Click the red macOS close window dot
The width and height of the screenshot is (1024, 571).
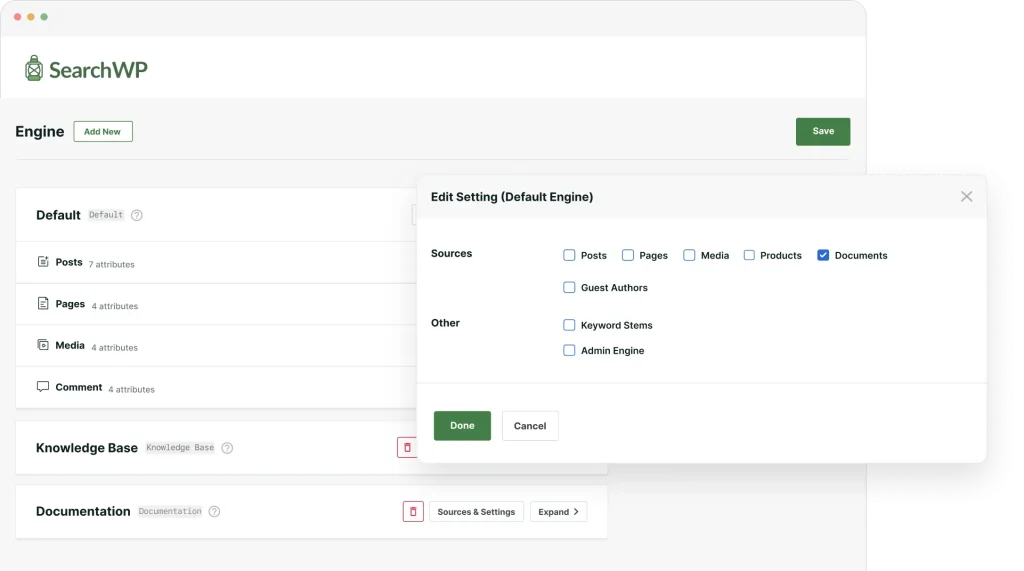coord(18,17)
